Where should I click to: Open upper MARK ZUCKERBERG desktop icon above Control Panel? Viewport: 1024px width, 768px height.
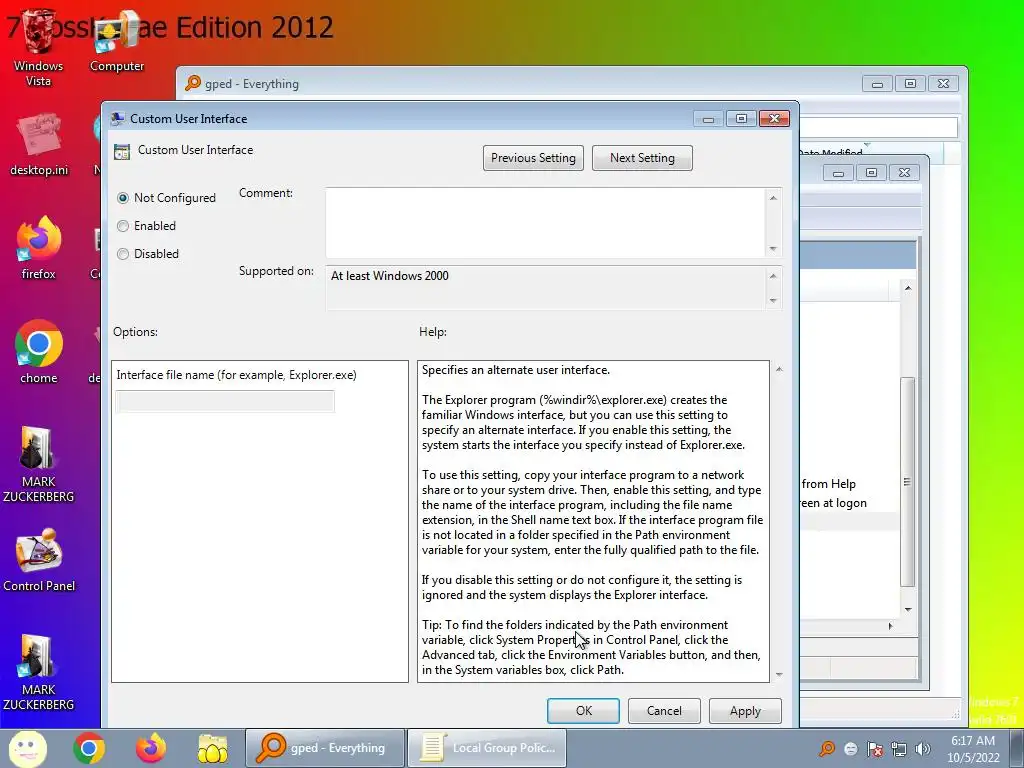pyautogui.click(x=39, y=465)
